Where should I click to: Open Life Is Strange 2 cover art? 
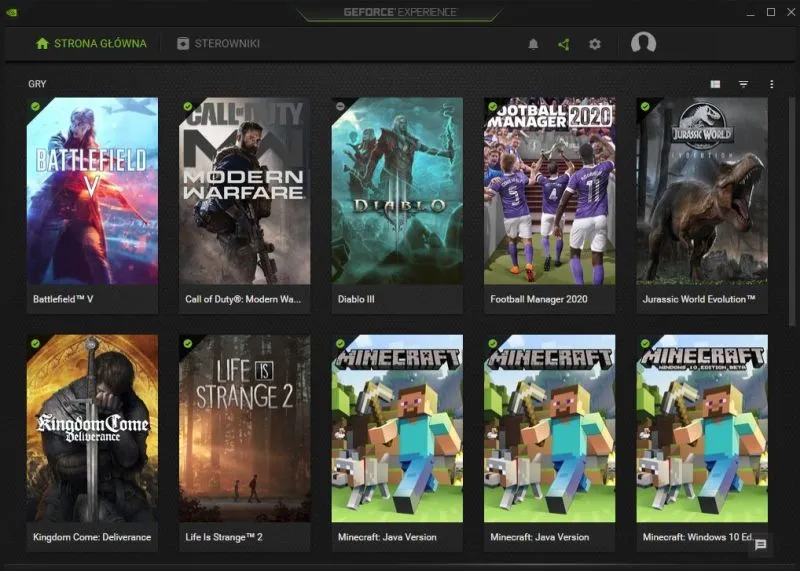coord(244,428)
